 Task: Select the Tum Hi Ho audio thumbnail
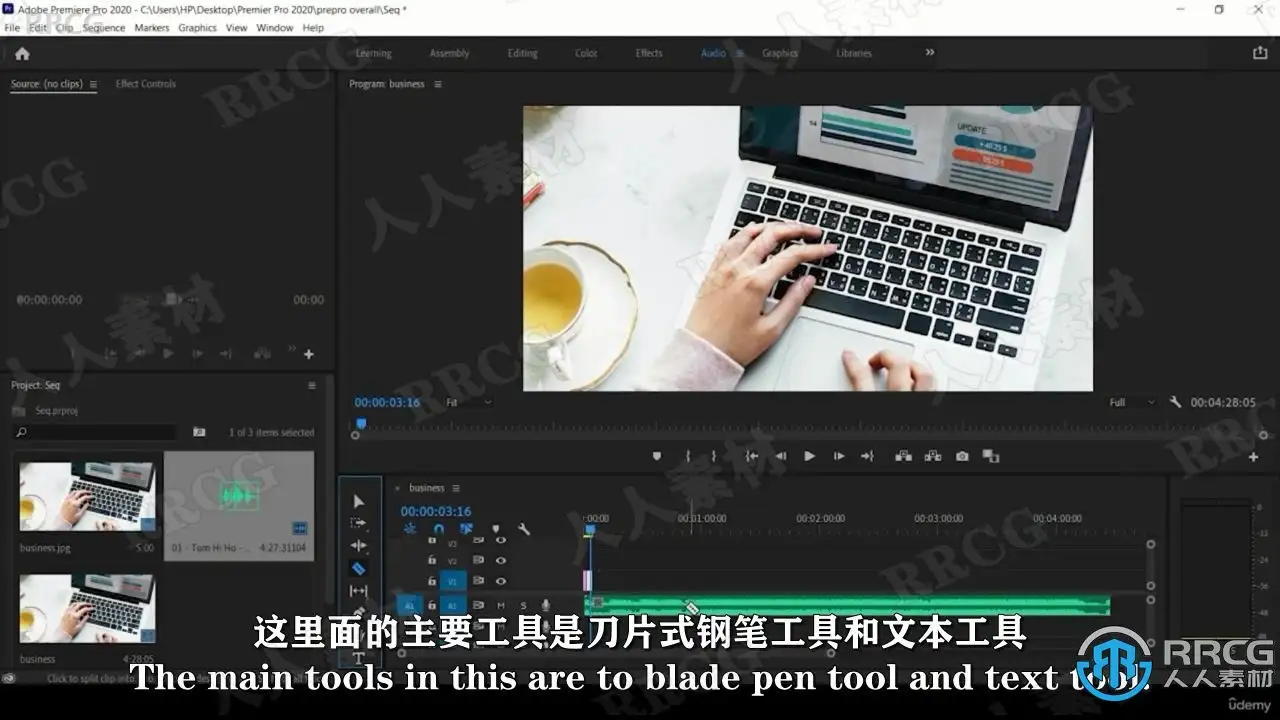click(x=239, y=496)
